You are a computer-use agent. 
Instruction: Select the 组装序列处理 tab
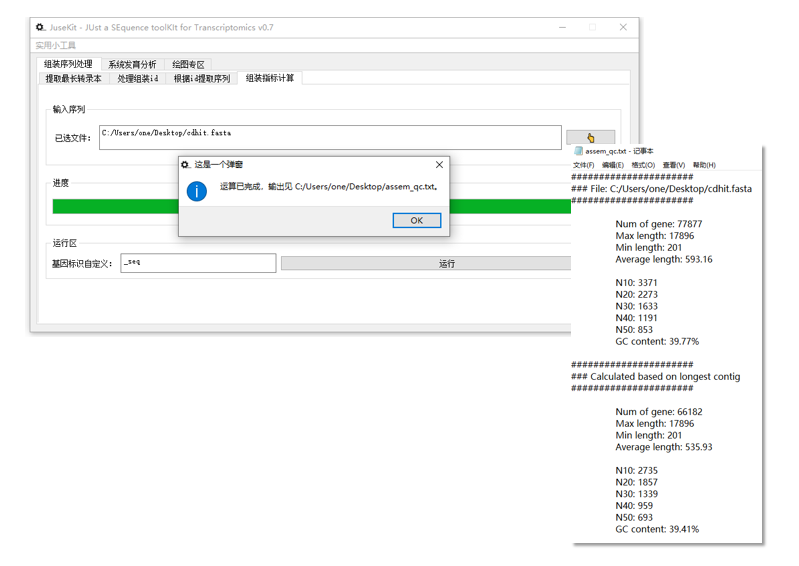click(68, 64)
